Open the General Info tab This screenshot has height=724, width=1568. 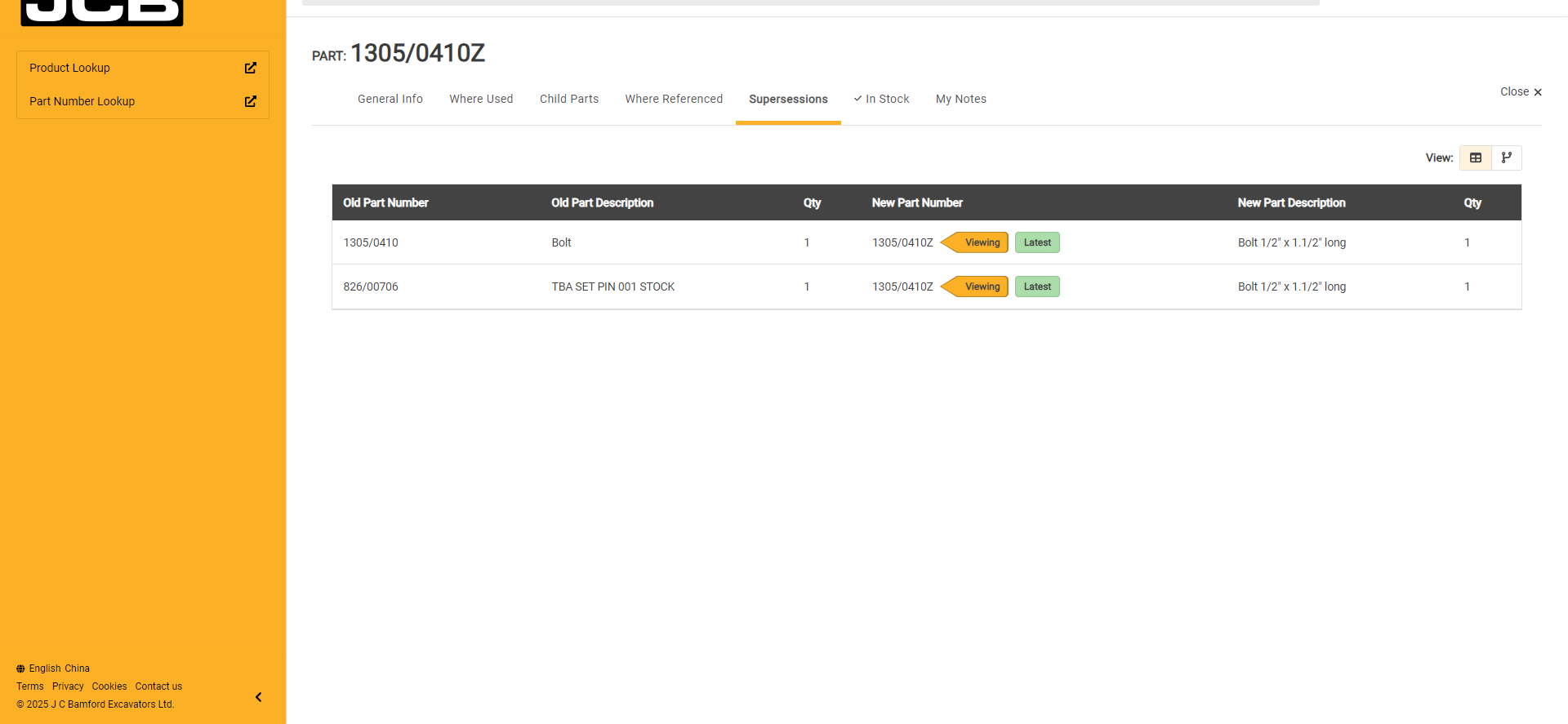tap(390, 99)
